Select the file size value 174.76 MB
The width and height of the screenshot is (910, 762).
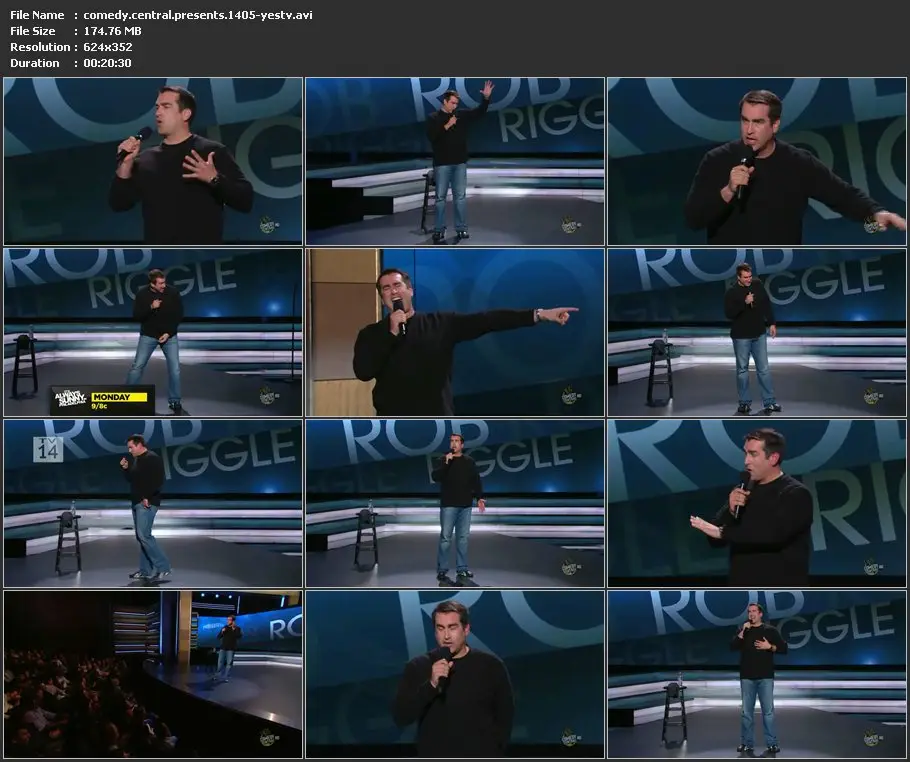click(x=113, y=31)
